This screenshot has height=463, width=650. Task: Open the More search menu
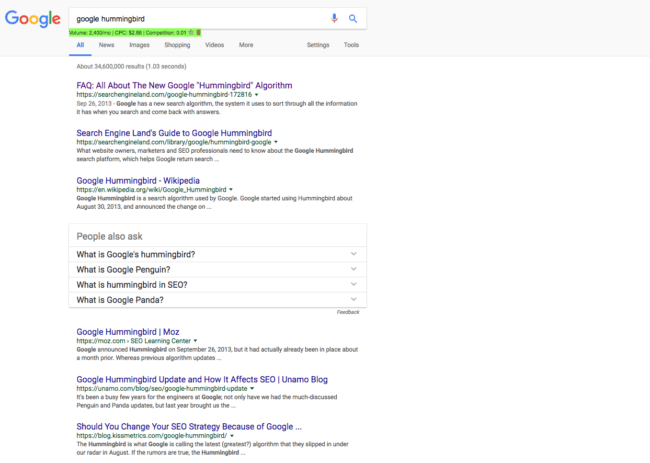point(246,45)
